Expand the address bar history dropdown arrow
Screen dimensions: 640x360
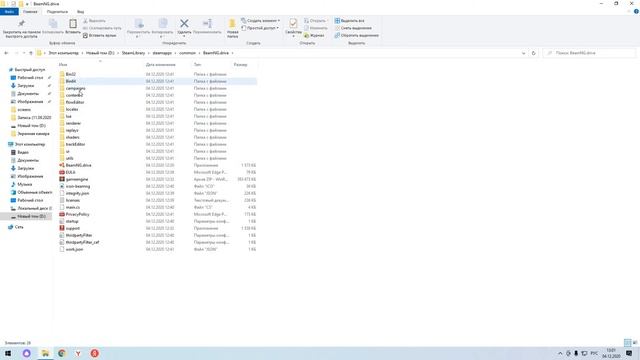[x=524, y=53]
